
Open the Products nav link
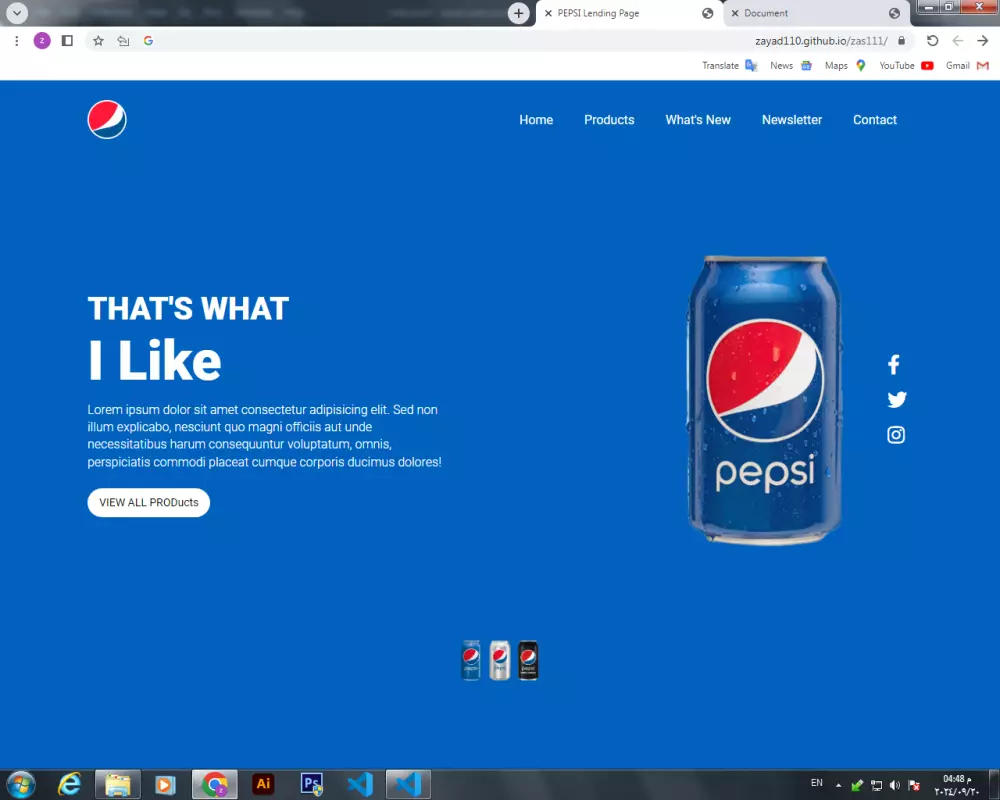[609, 120]
